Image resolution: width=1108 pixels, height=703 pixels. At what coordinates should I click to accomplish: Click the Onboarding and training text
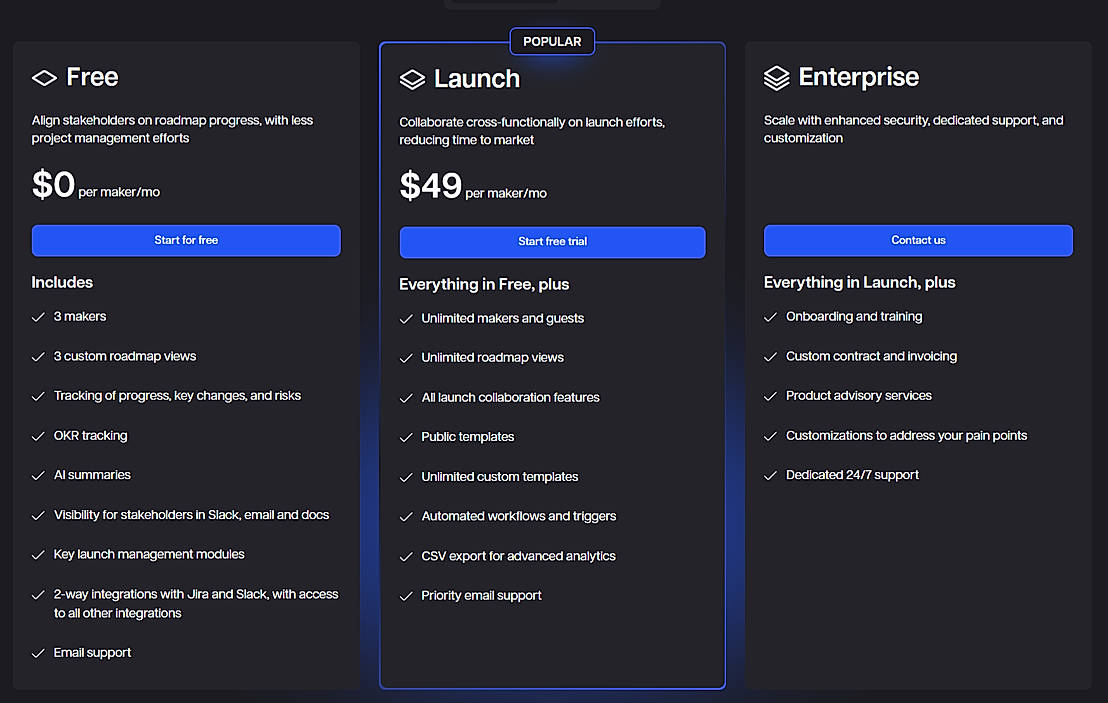(854, 317)
